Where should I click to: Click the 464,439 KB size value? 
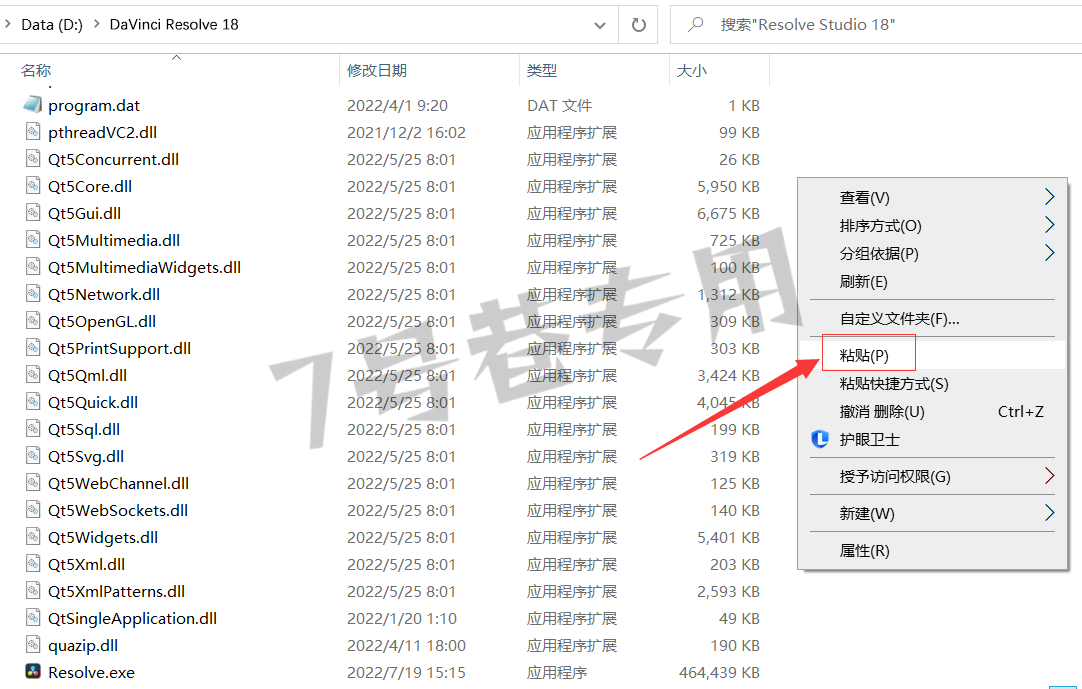coord(719,672)
